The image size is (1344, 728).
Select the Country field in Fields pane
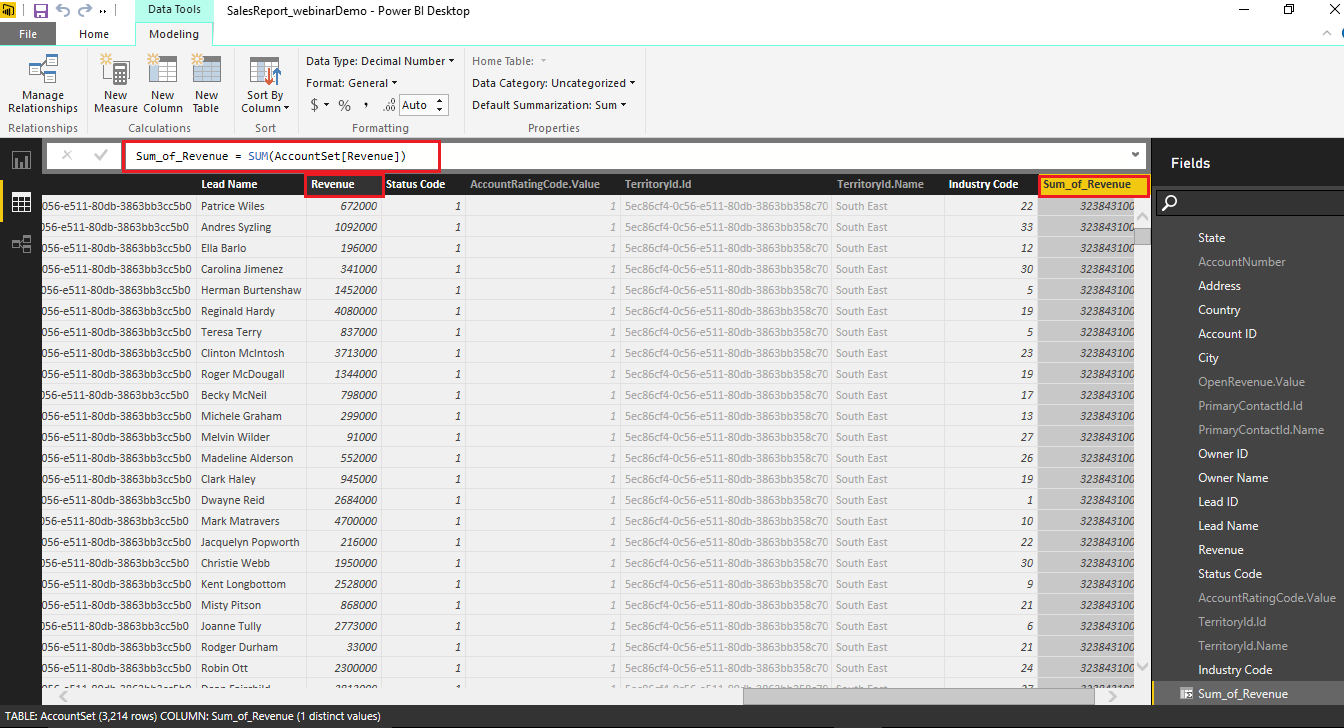tap(1219, 309)
